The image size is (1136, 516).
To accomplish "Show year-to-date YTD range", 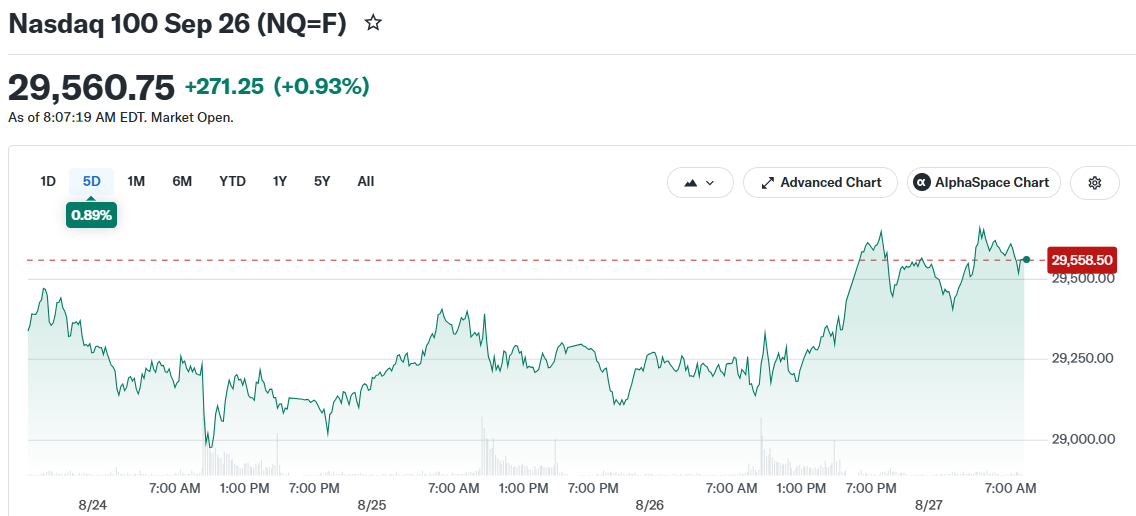I will coord(233,181).
